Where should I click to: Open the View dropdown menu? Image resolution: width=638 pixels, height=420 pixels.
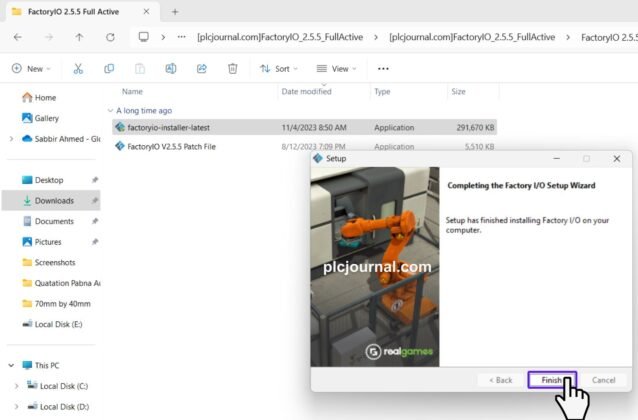(x=336, y=69)
